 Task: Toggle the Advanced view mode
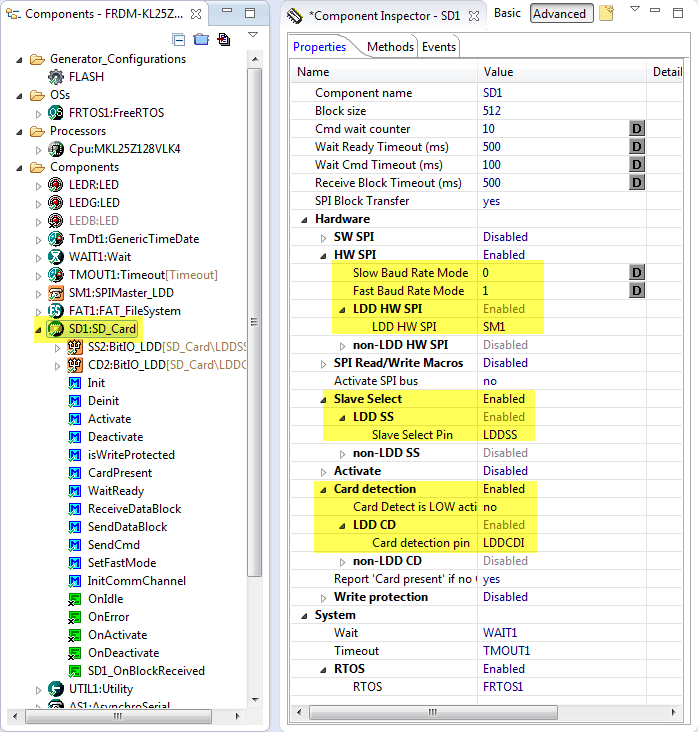coord(559,14)
